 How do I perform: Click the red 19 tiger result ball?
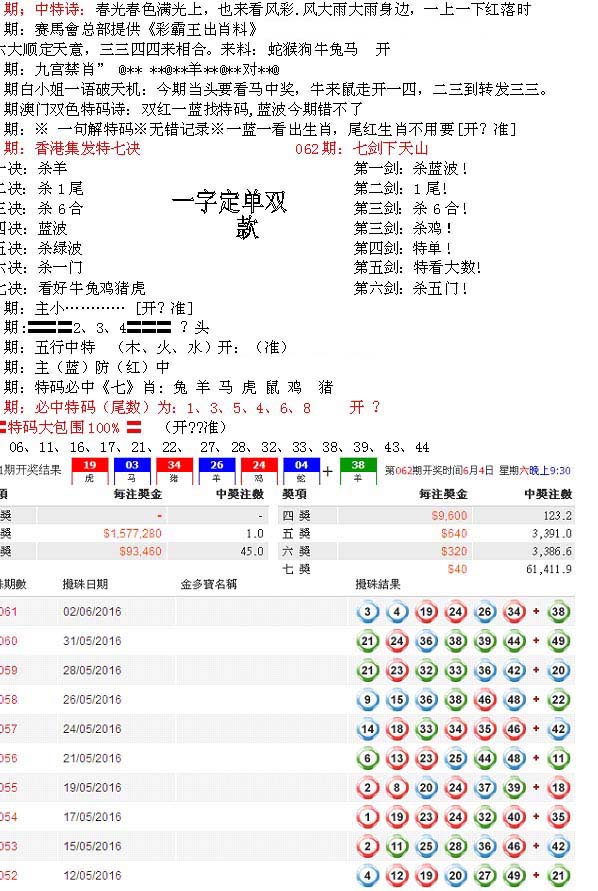click(x=89, y=471)
